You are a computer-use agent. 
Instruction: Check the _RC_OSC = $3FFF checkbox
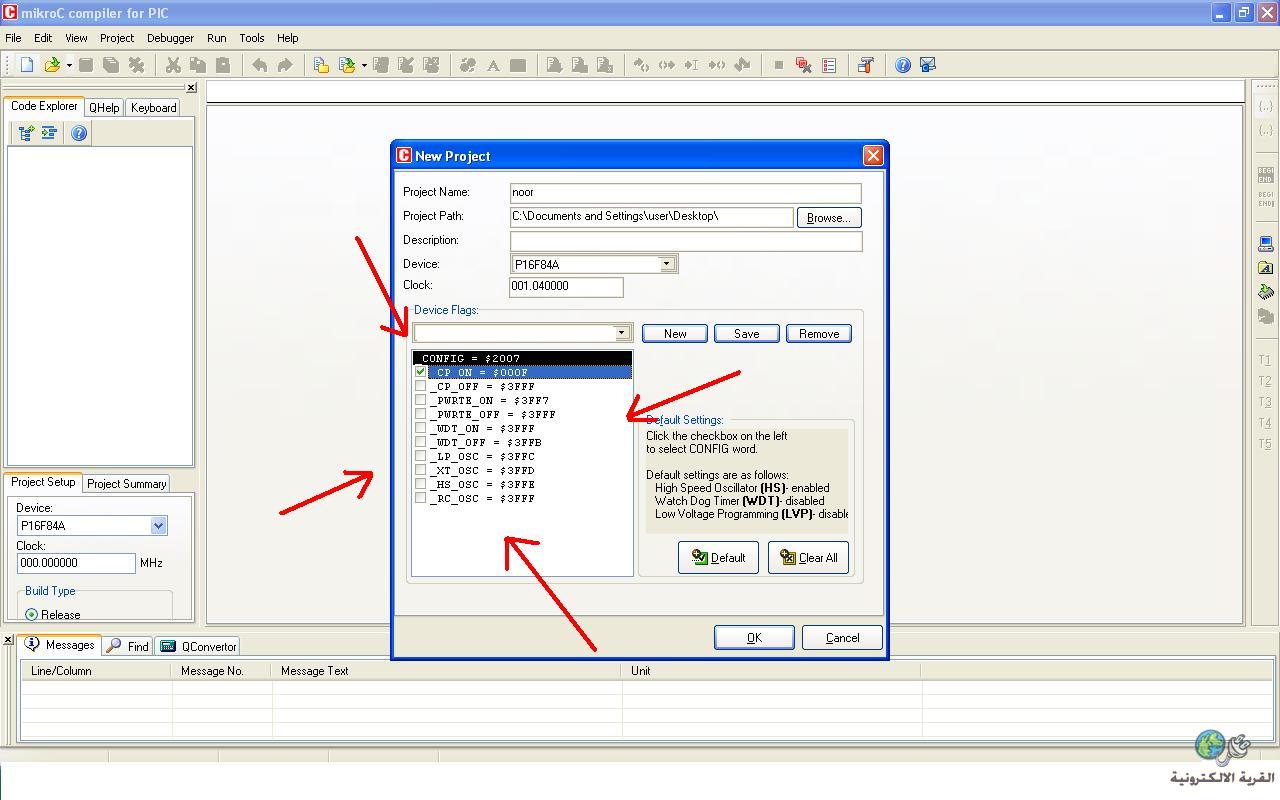pos(421,498)
